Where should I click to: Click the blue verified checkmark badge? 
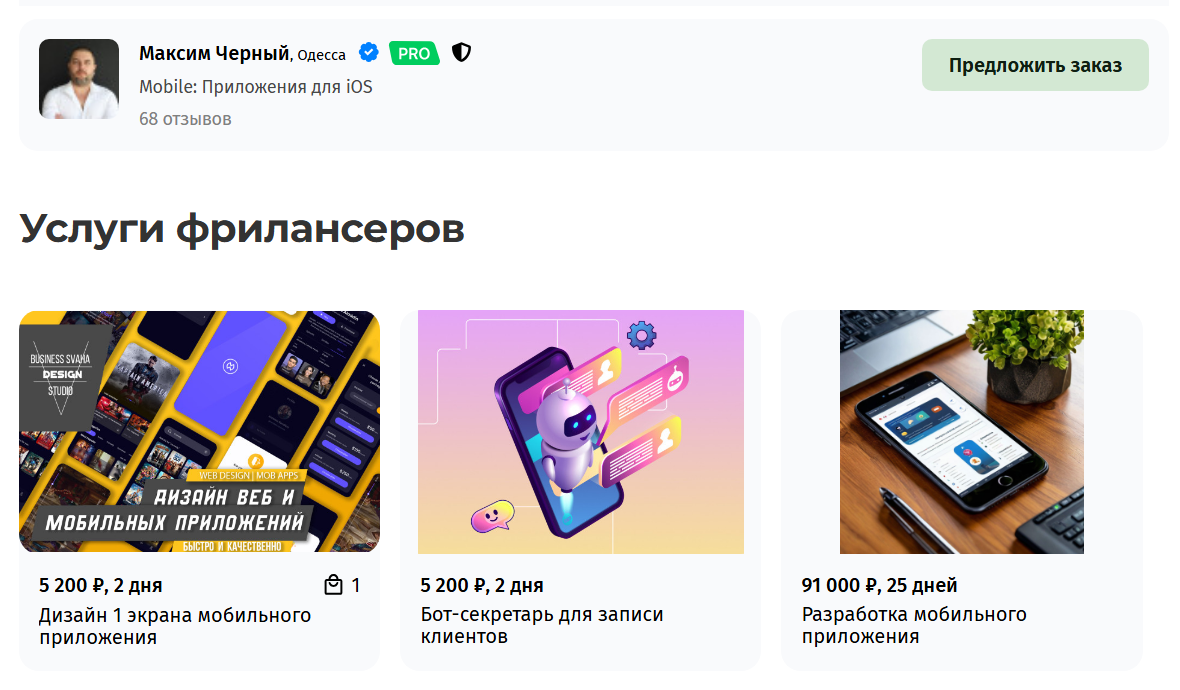[x=369, y=53]
